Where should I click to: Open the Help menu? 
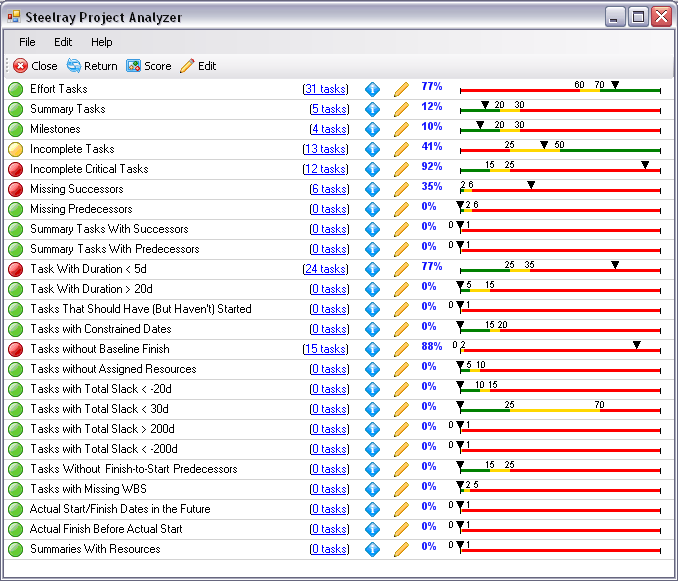click(102, 42)
